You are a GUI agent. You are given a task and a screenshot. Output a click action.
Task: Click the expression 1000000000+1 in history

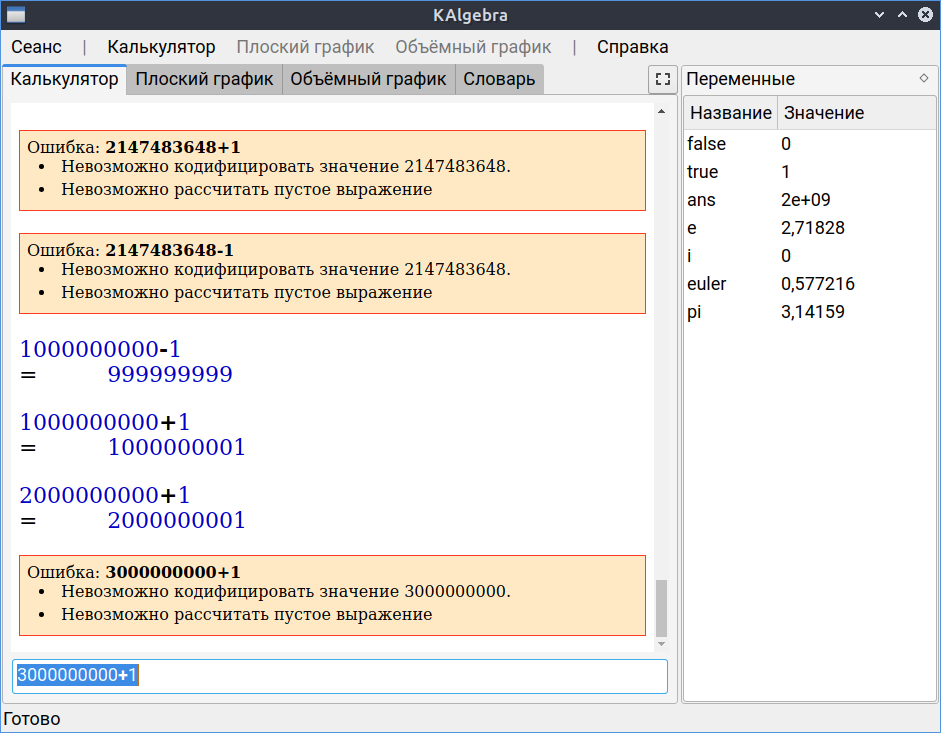click(x=104, y=423)
